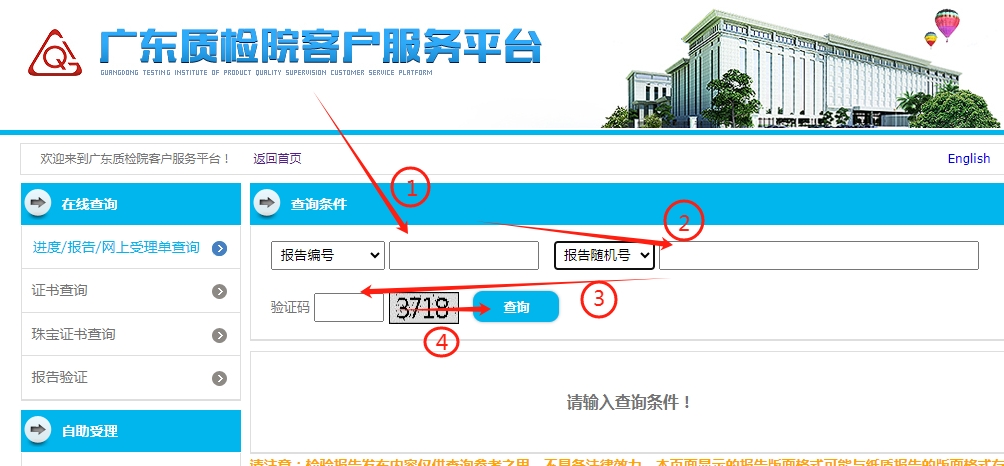
Task: Follow the 返回首页 link
Action: coord(277,159)
